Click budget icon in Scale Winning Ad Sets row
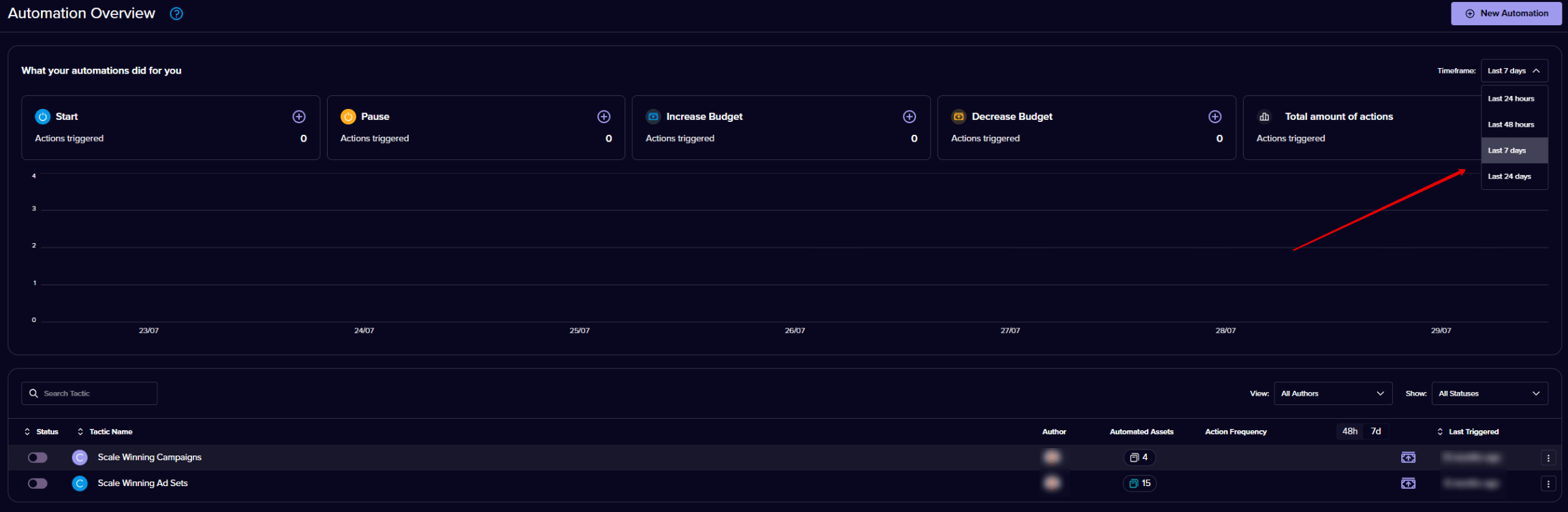The width and height of the screenshot is (1568, 512). click(1408, 483)
